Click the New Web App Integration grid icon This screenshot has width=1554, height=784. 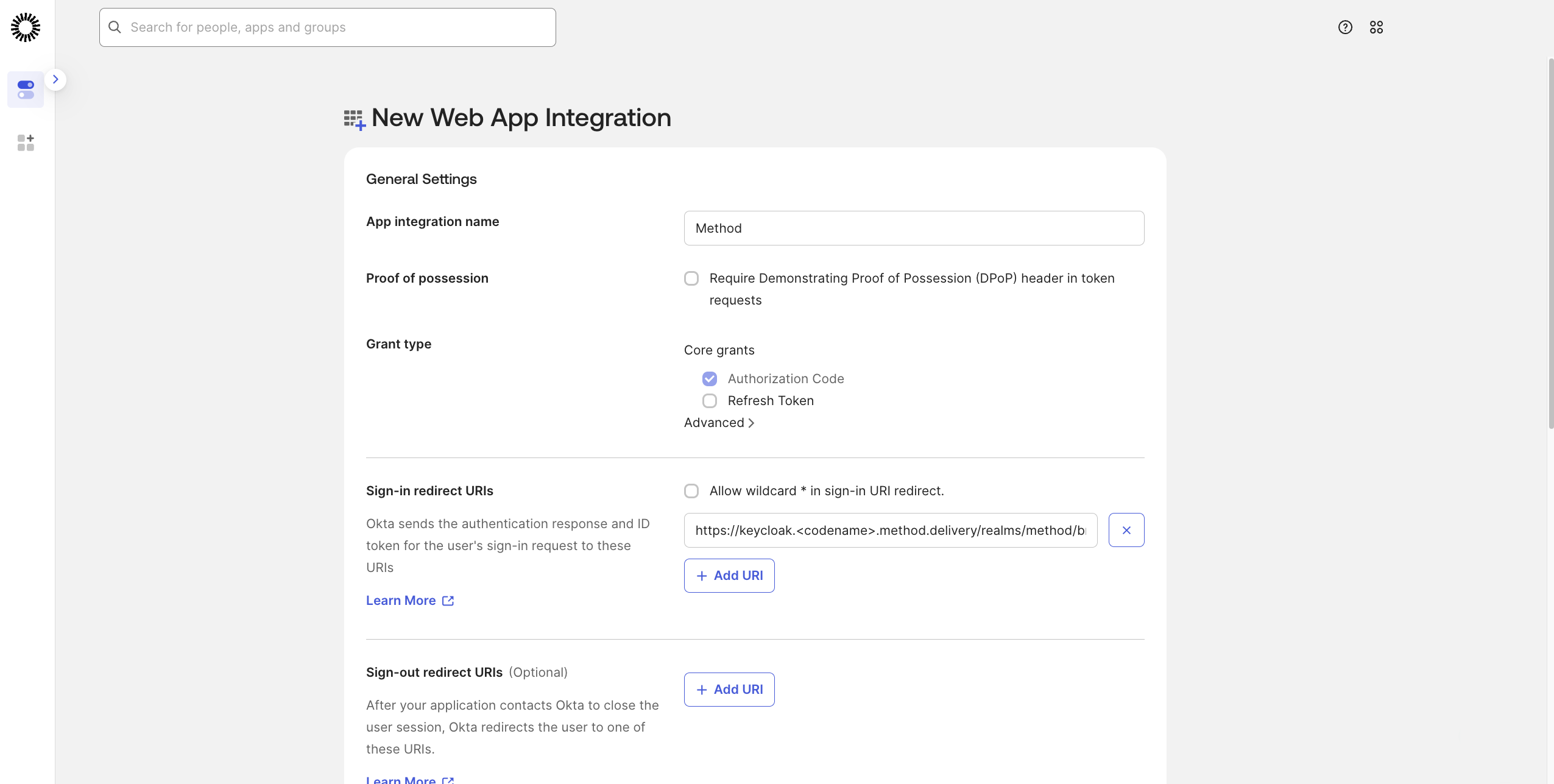point(355,119)
